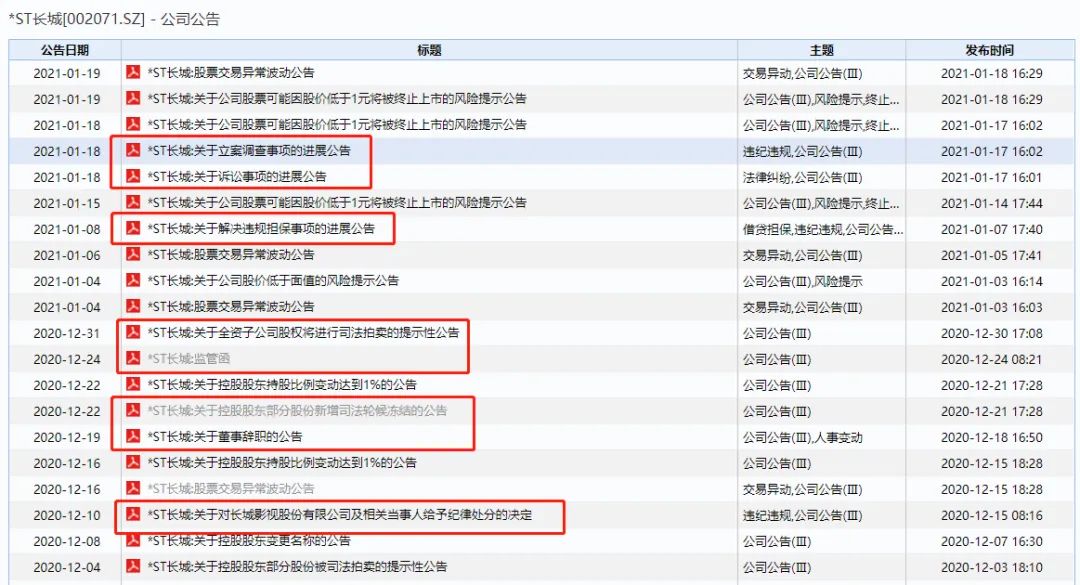Open PDF icon beside 给予纪律处分的决定

[x=133, y=514]
